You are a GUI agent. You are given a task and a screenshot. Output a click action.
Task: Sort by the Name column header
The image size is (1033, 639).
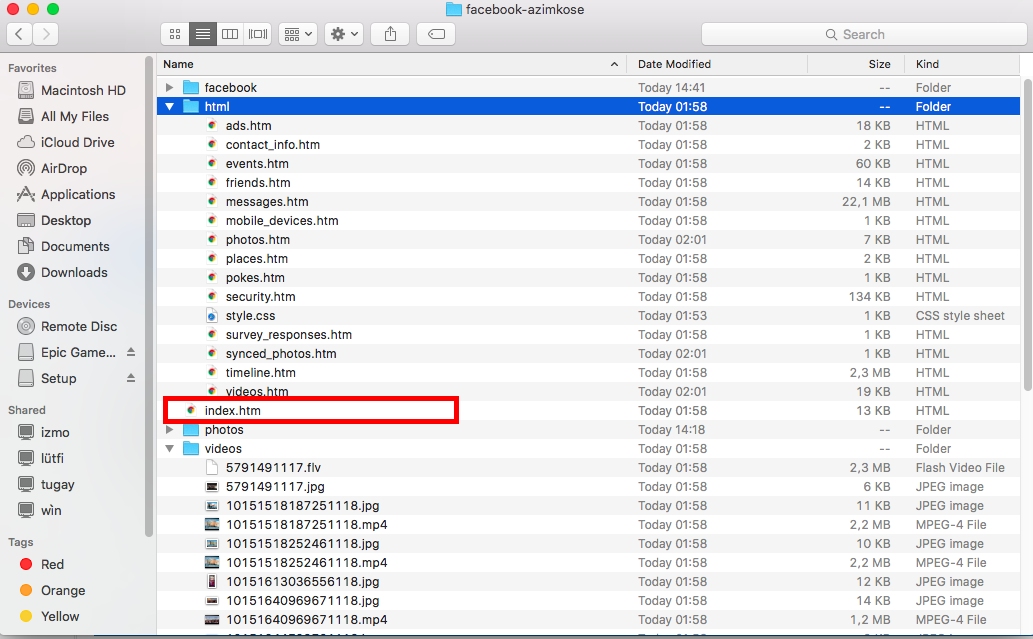pos(391,64)
